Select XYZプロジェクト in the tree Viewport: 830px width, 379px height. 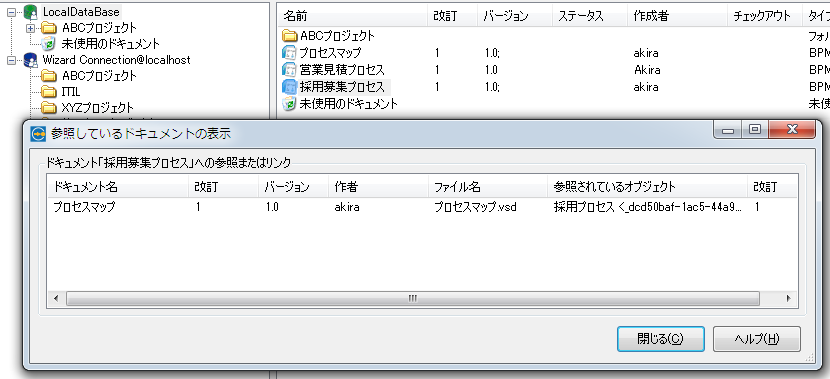pyautogui.click(x=97, y=107)
